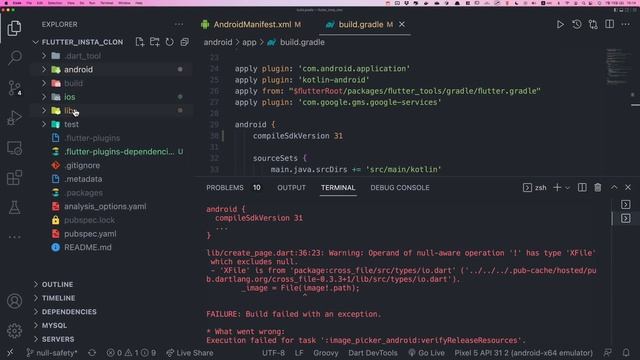Viewport: 640px width, 360px height.
Task: Maximize the panel with up chevron
Action: point(614,188)
